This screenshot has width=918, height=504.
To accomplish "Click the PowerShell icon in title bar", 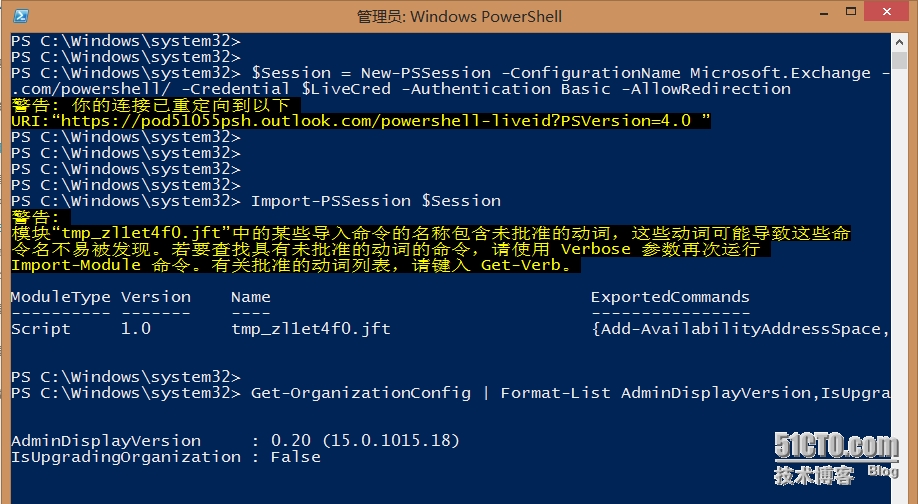I will (x=20, y=16).
